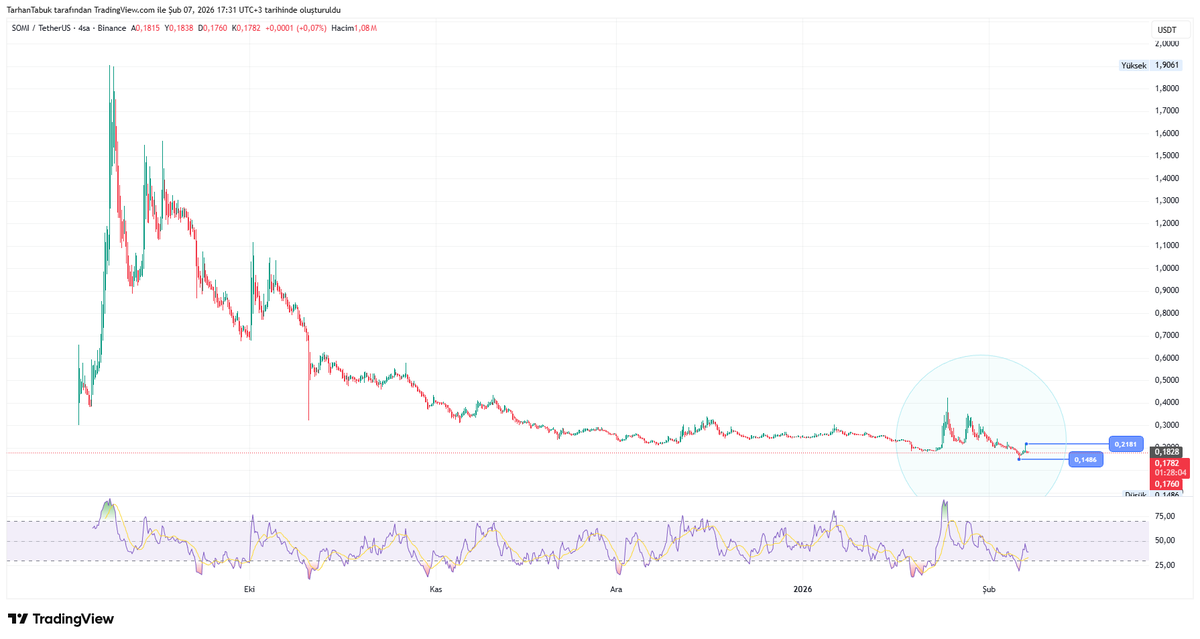This screenshot has height=639, width=1200.
Task: Click the Kas month label on time axis
Action: coord(435,590)
